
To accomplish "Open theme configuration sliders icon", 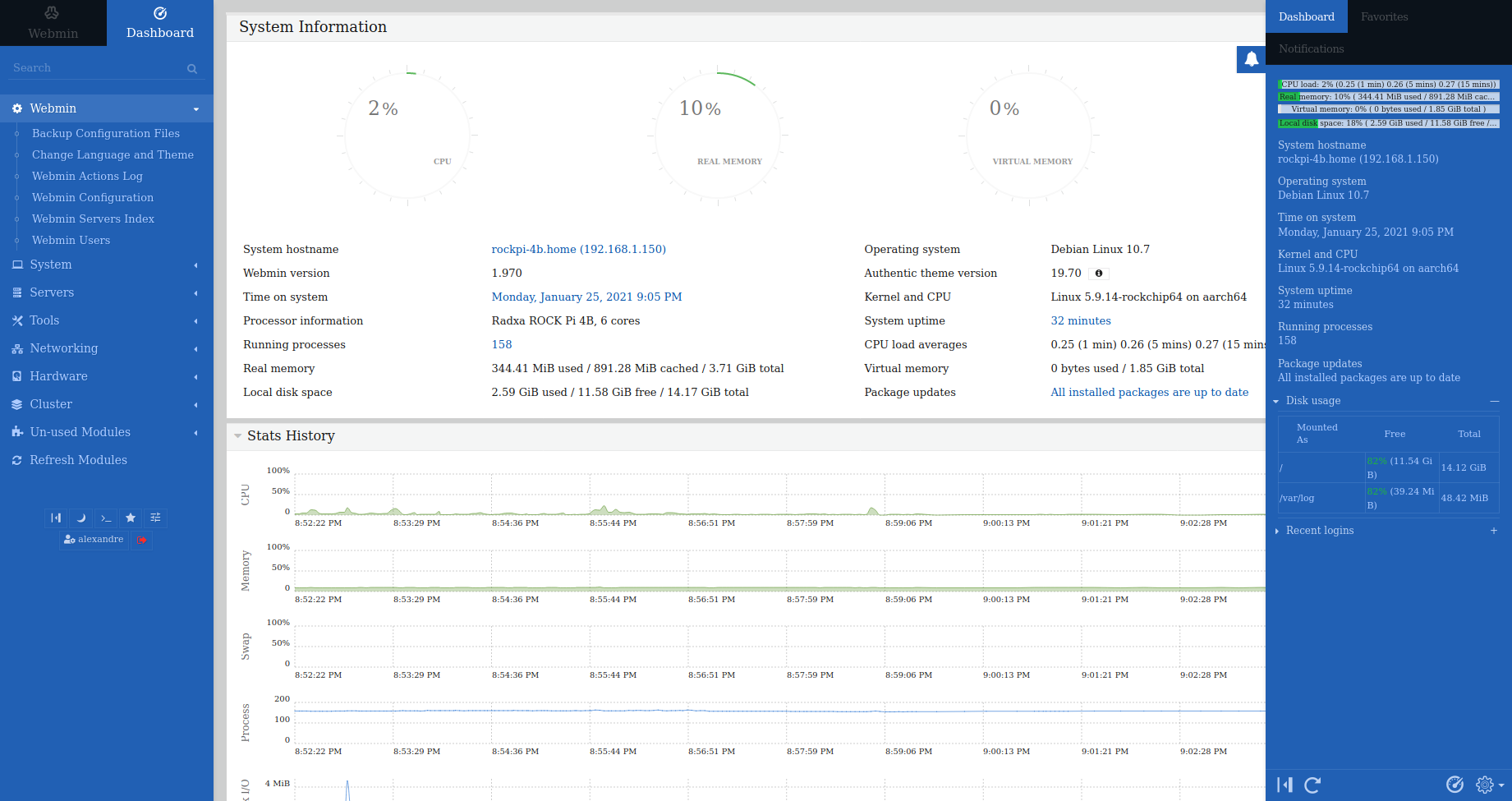I will (x=155, y=518).
